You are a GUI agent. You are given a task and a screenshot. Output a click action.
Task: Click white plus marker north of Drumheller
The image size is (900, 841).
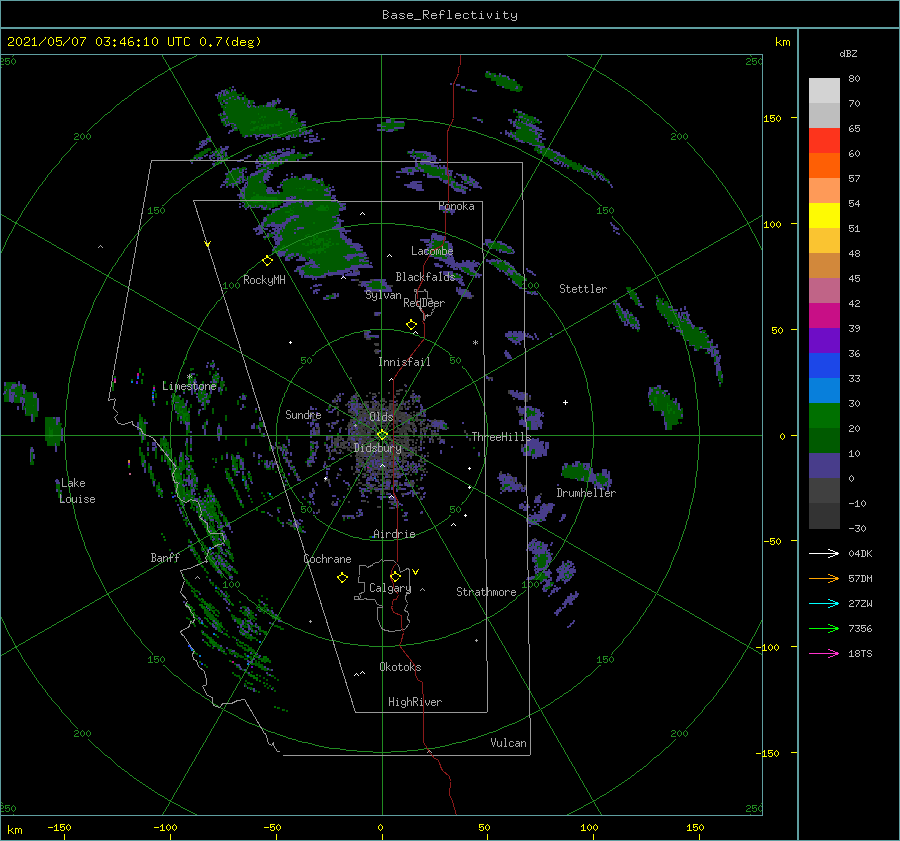click(x=565, y=402)
